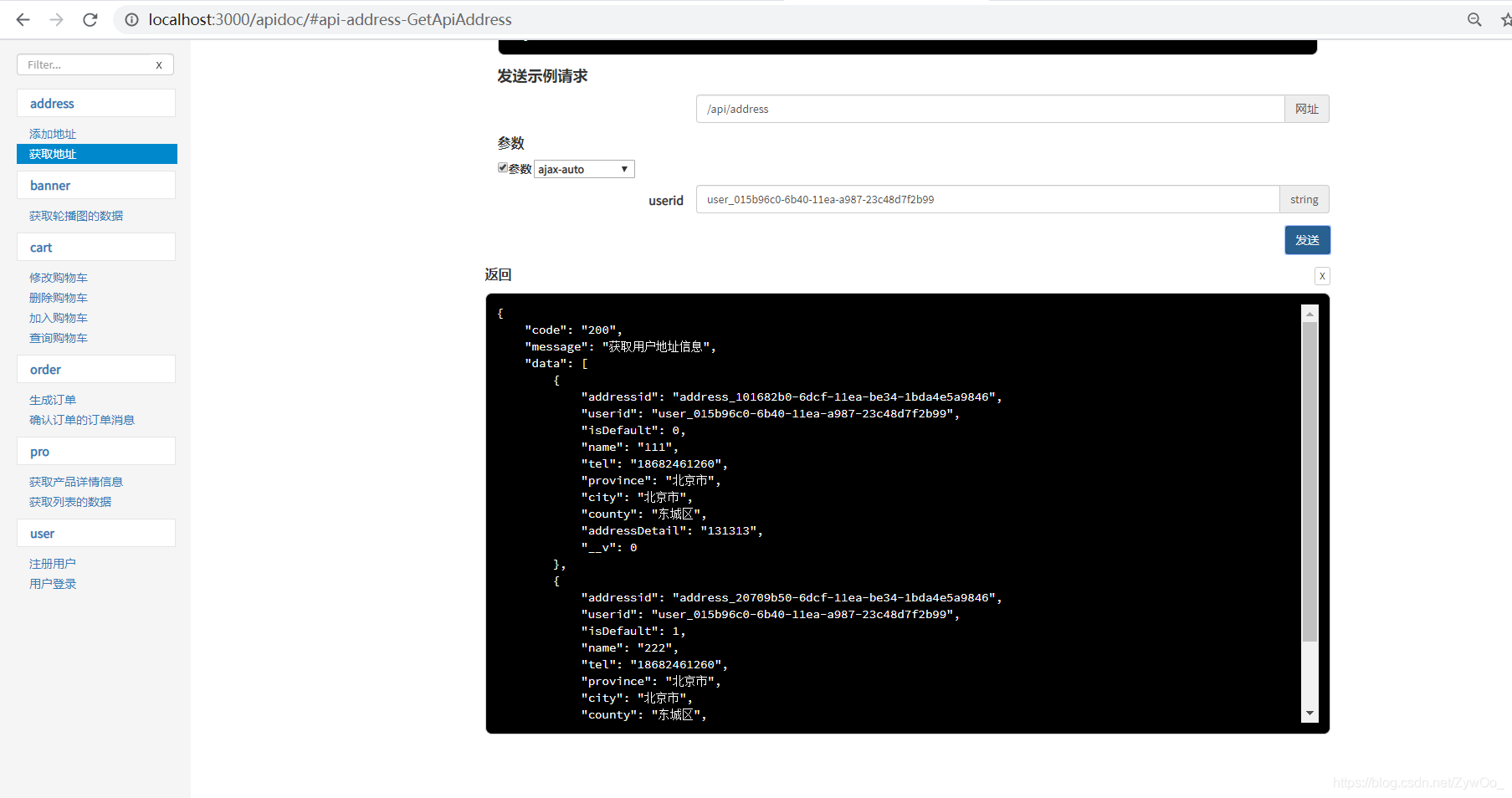Screen dimensions: 1512x798
Task: Click the "isDefault": 1 response line
Action: (633, 631)
